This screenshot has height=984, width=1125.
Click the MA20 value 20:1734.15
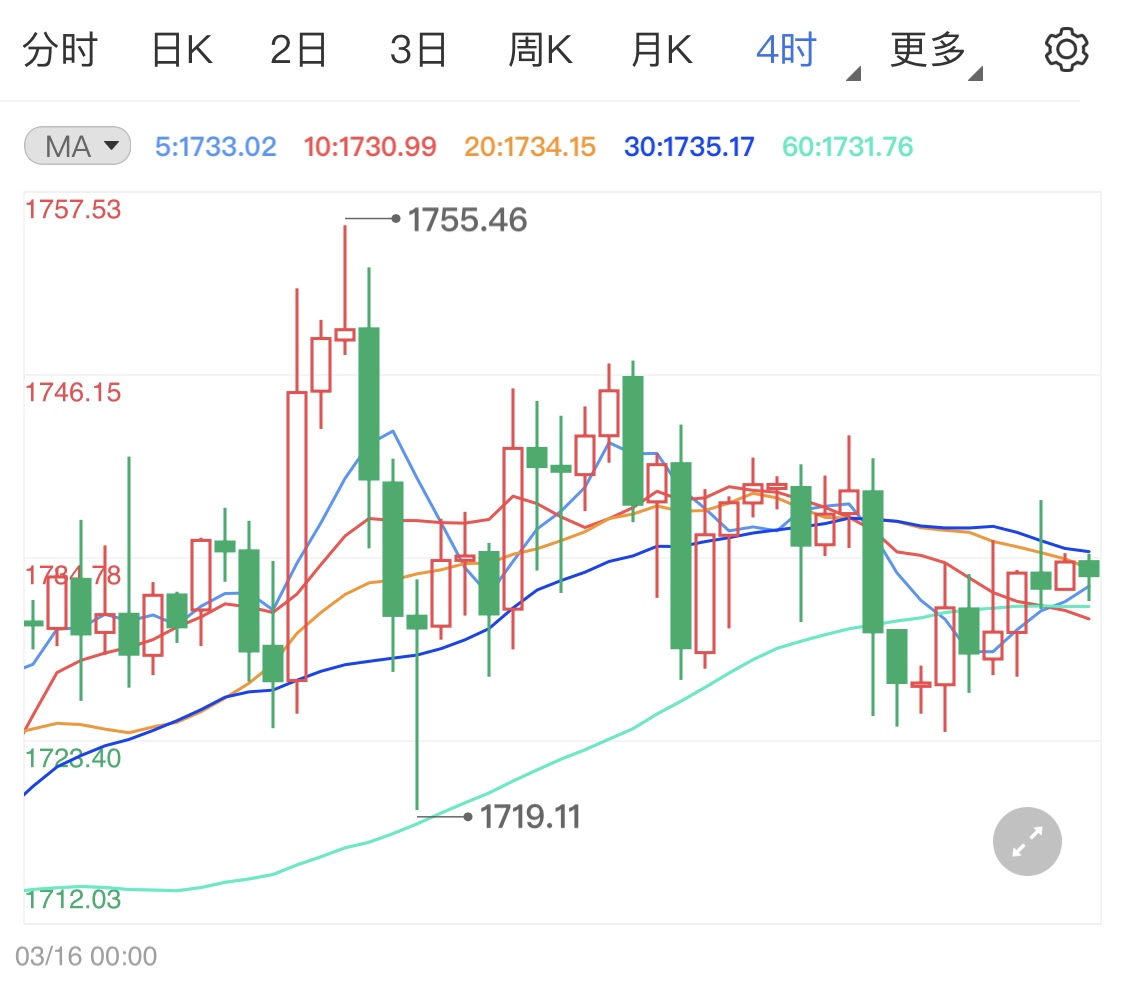point(529,146)
